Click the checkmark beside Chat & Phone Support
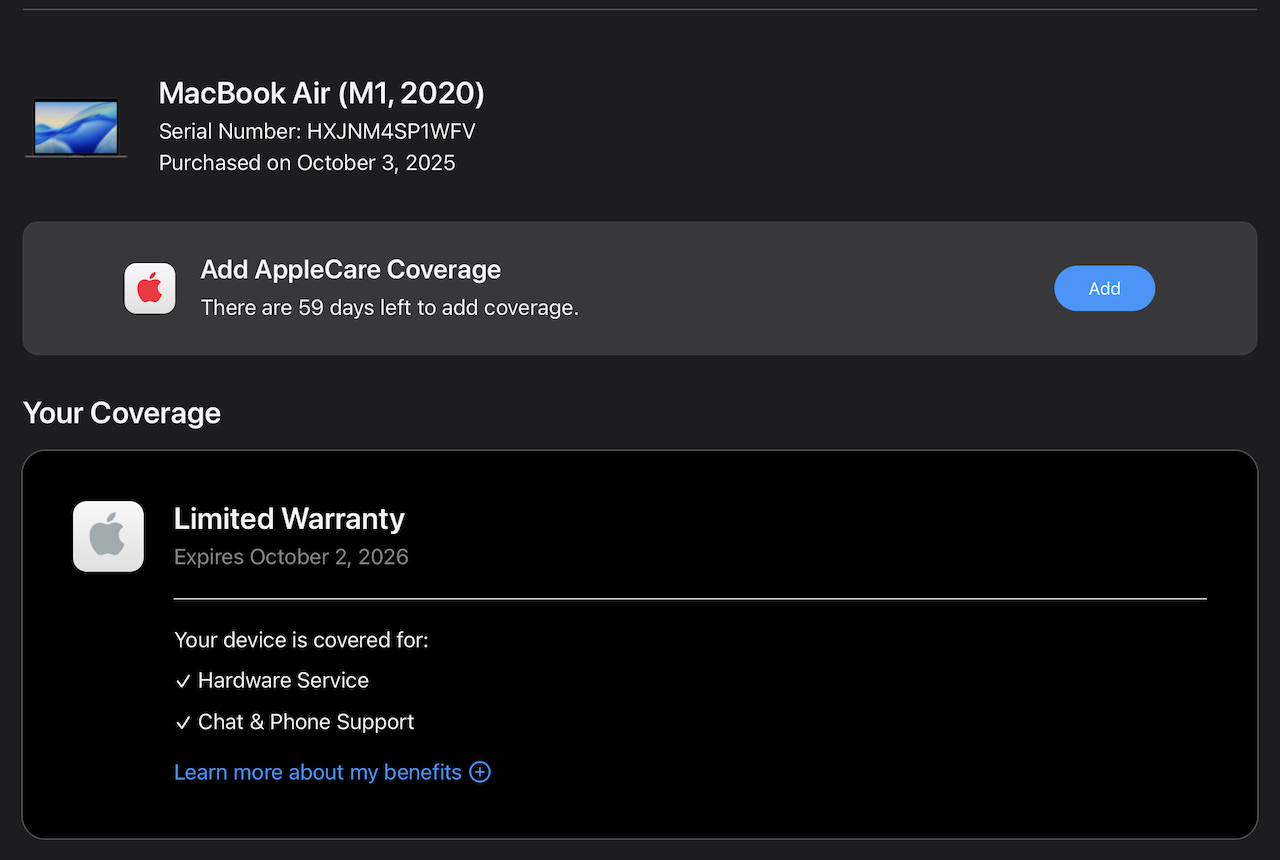Screen dimensions: 1280x860 [x=183, y=723]
